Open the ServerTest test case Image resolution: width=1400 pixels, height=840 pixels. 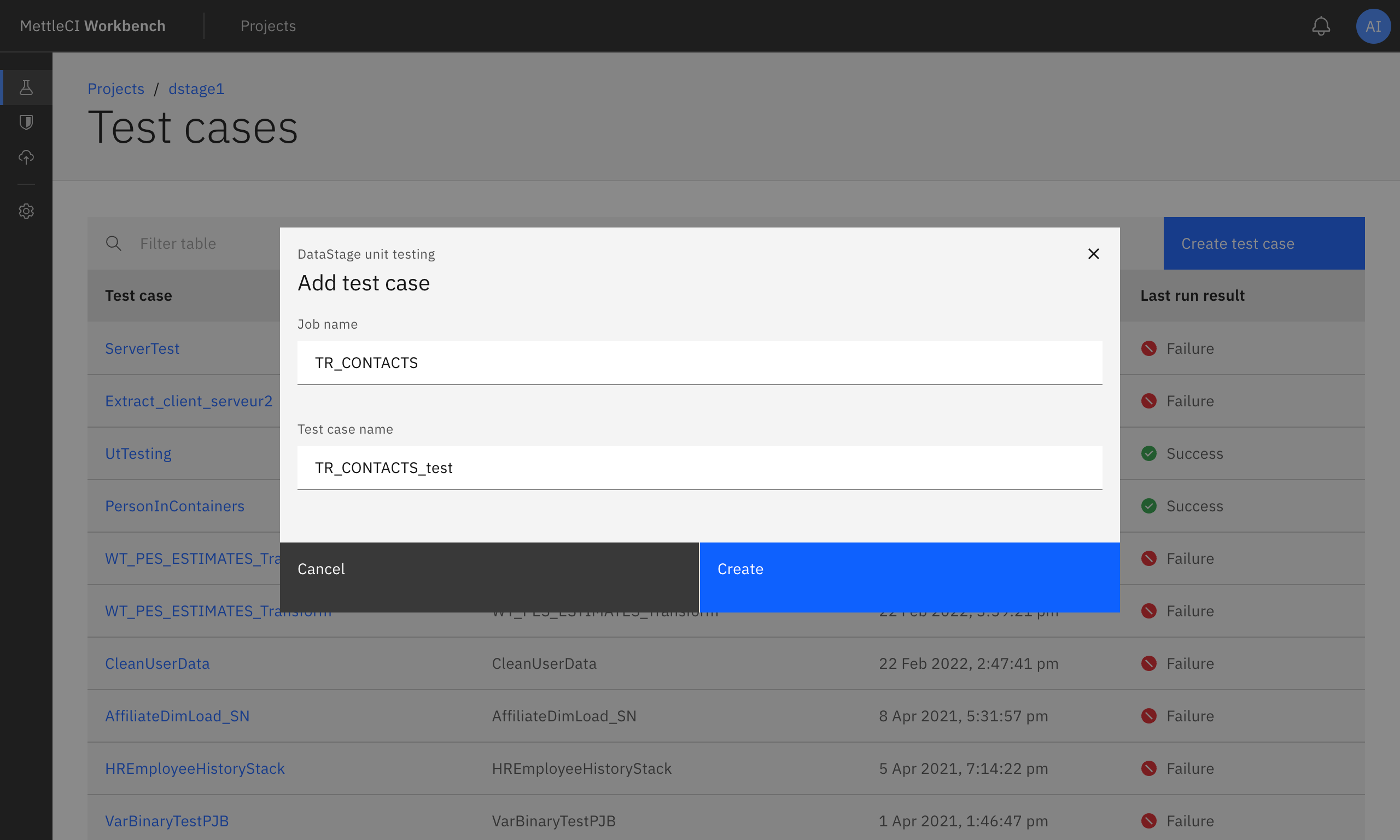click(x=142, y=348)
